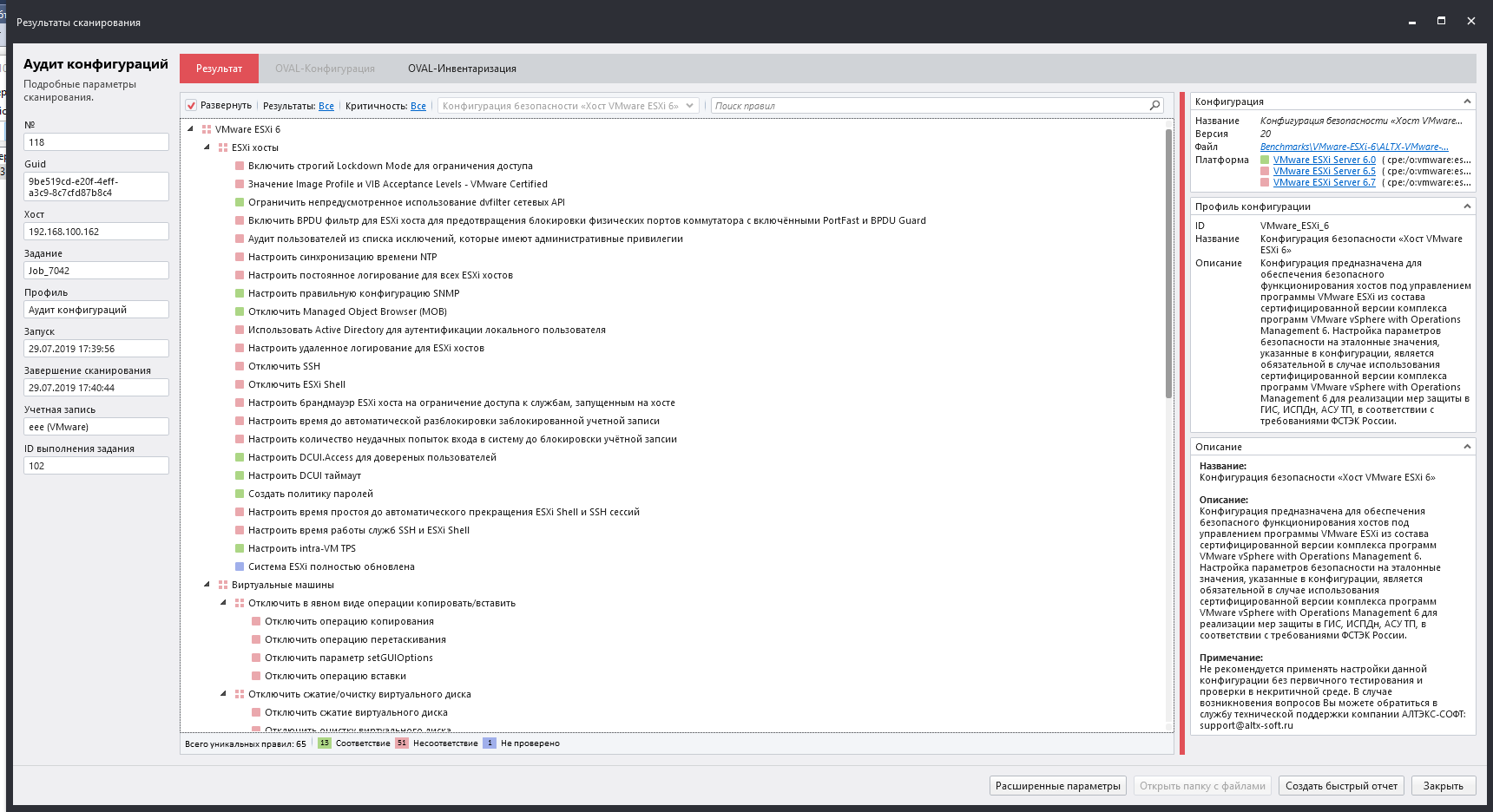Viewport: 1493px width, 812px height.
Task: Collapse Отключить сжатие/очистку виртуального диска node
Action: [x=223, y=694]
